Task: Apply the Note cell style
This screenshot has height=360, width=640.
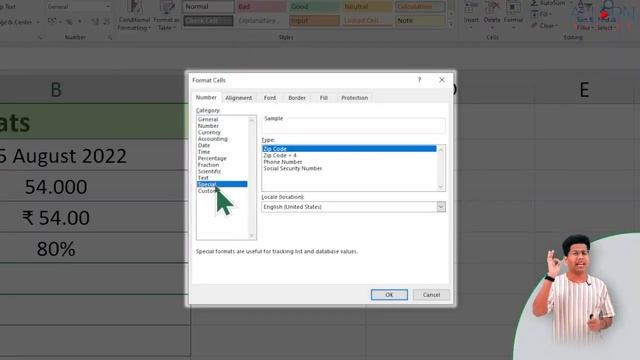Action: pos(420,20)
